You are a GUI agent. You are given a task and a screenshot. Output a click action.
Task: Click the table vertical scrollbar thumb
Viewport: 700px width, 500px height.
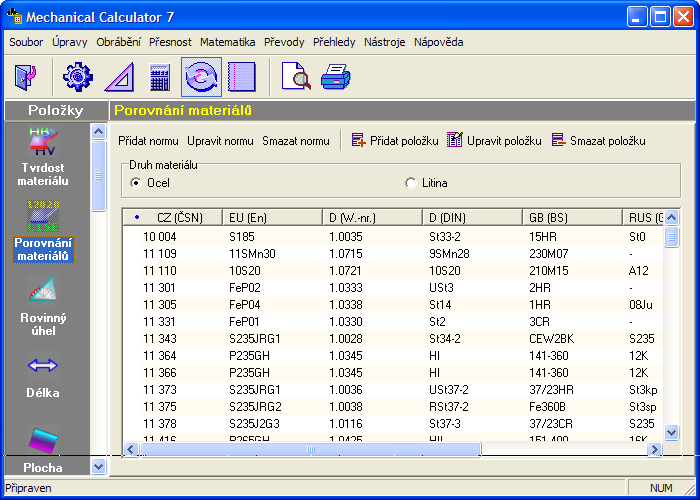pos(671,237)
